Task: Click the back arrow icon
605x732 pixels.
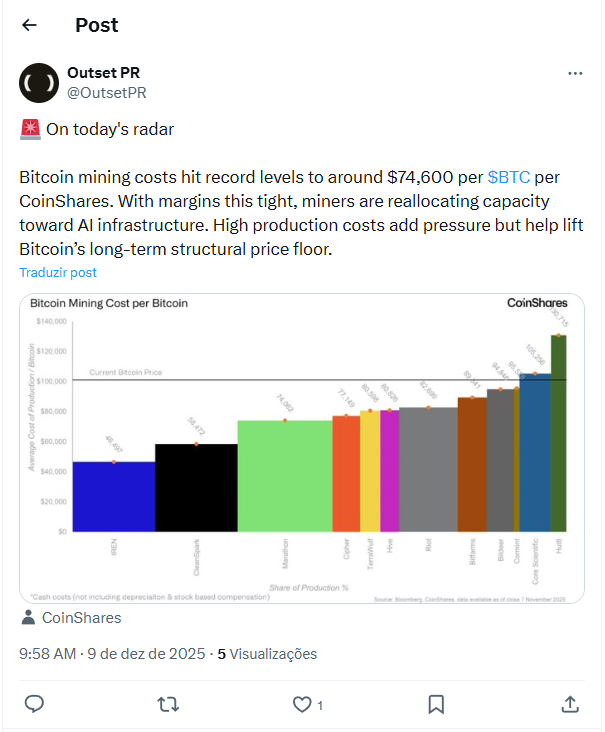Action: click(x=30, y=25)
